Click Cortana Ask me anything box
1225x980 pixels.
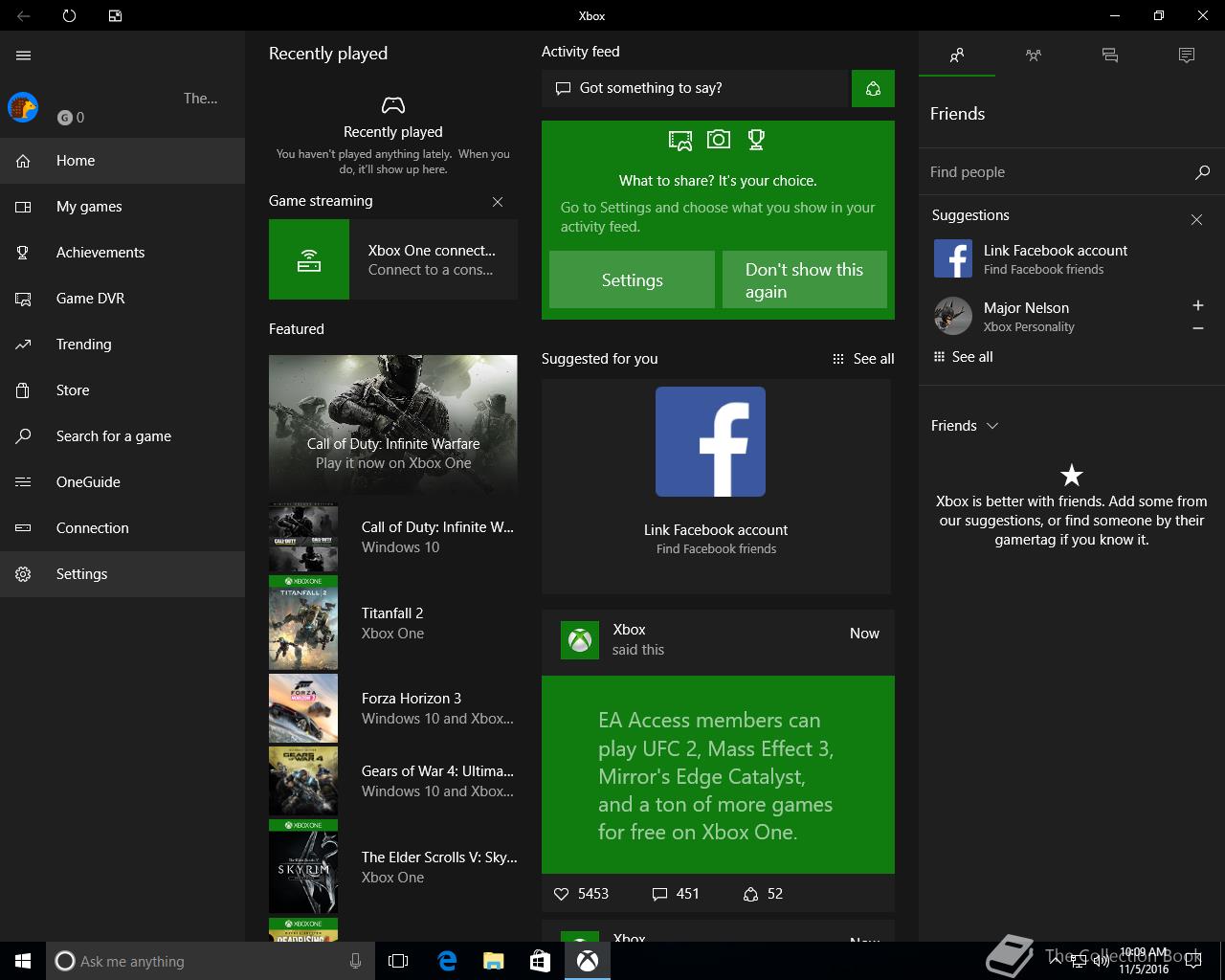(209, 961)
